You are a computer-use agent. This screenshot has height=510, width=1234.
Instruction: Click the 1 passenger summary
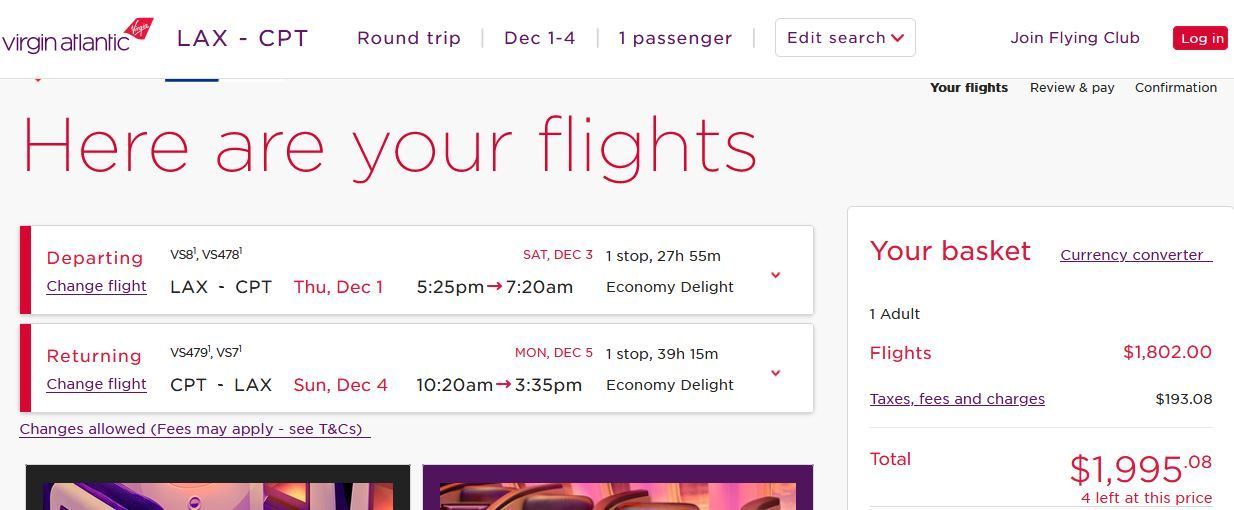pyautogui.click(x=675, y=38)
